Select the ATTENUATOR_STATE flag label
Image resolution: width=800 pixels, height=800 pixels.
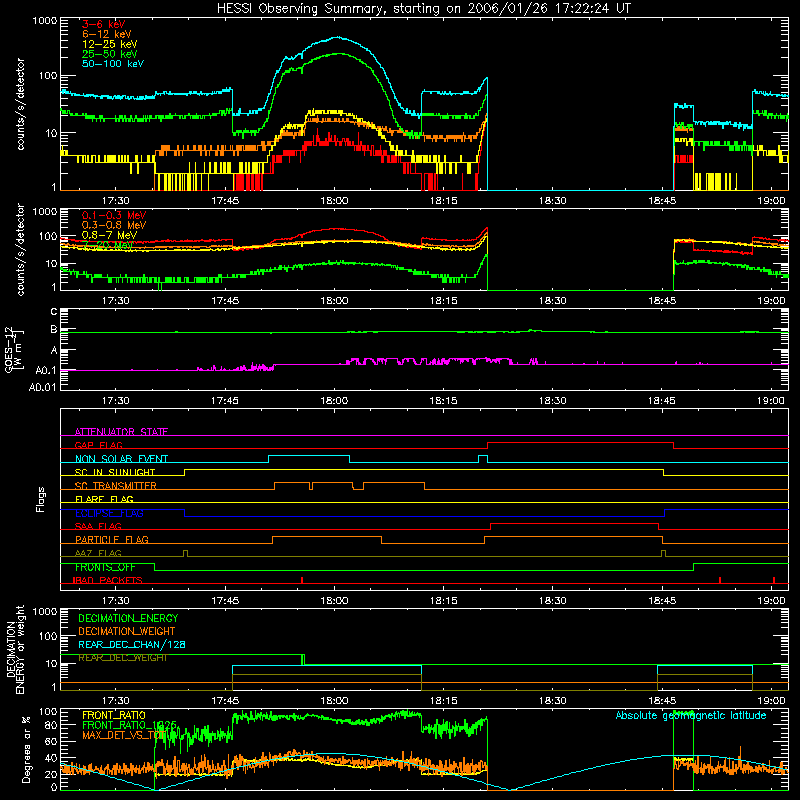[x=121, y=432]
